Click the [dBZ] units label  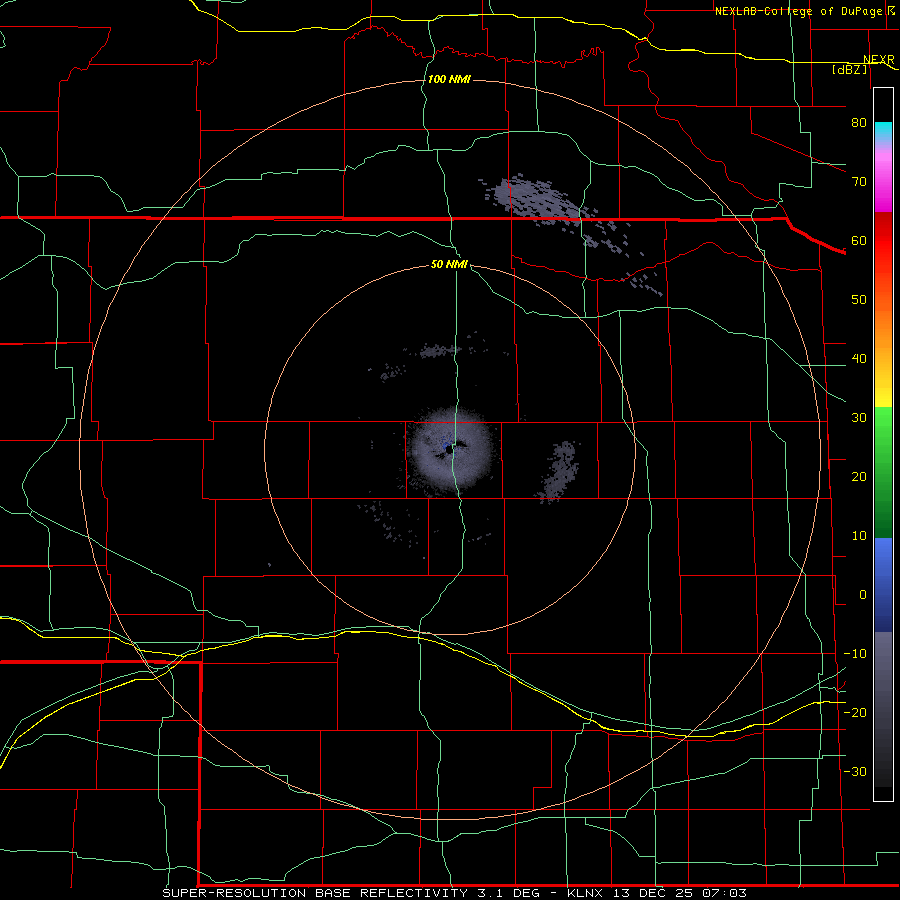849,69
